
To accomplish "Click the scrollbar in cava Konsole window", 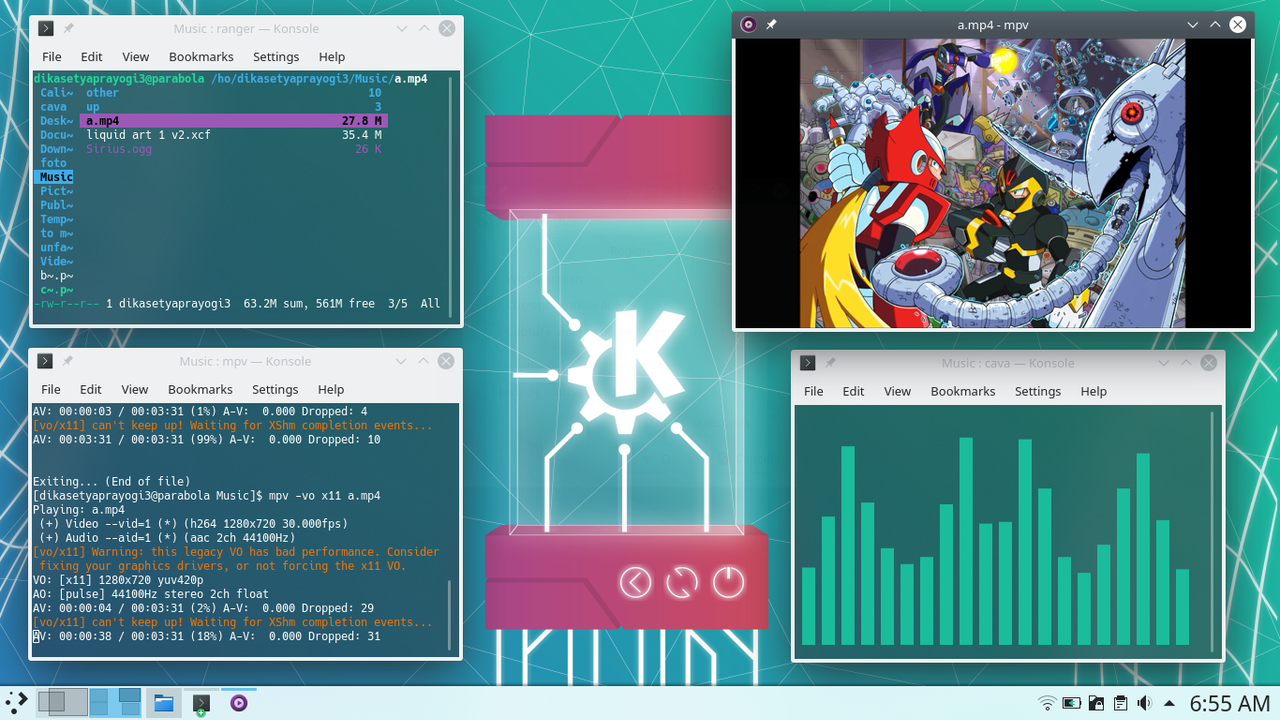I will coord(1213,530).
